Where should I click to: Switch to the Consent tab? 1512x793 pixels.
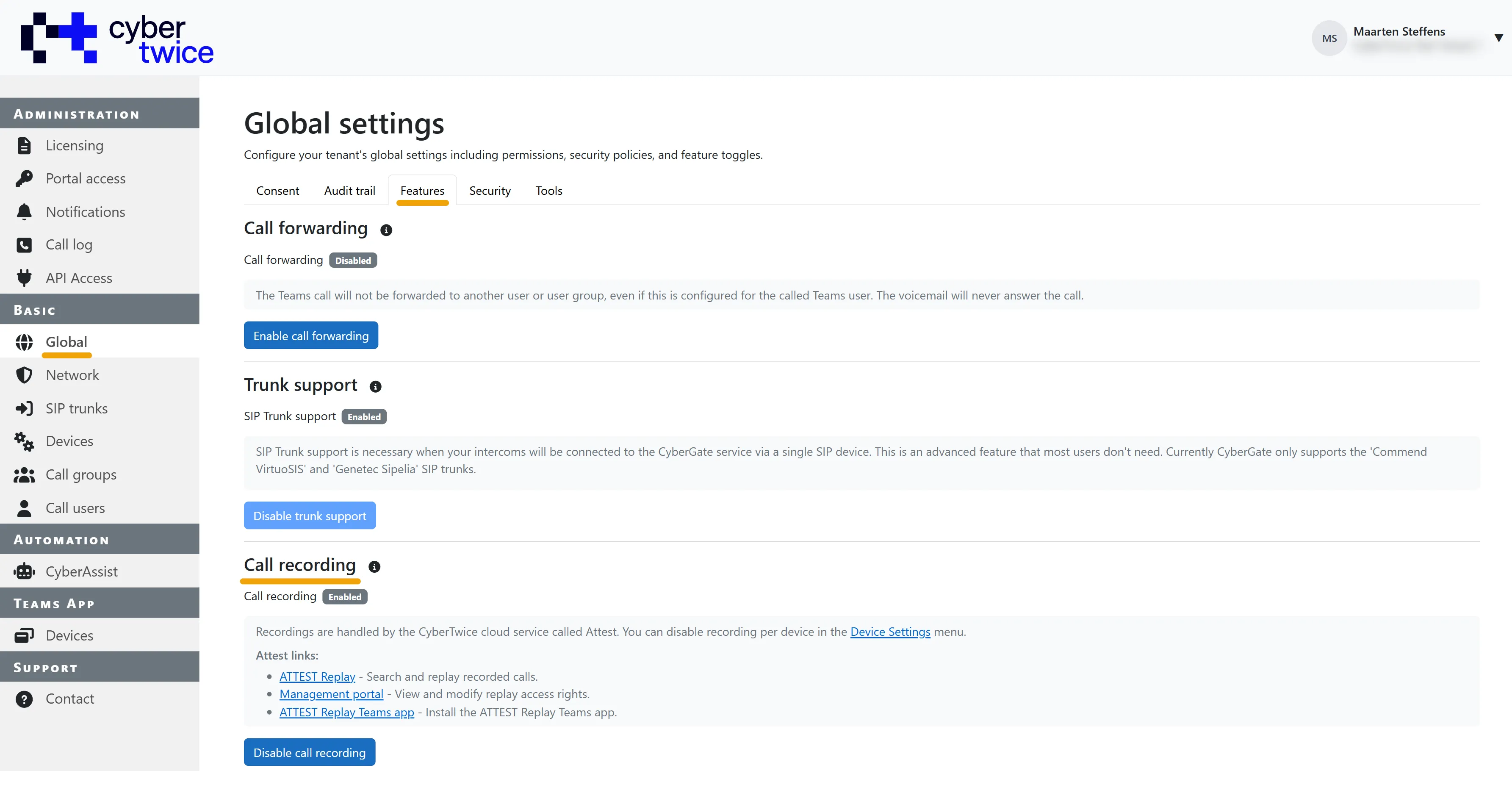click(278, 191)
